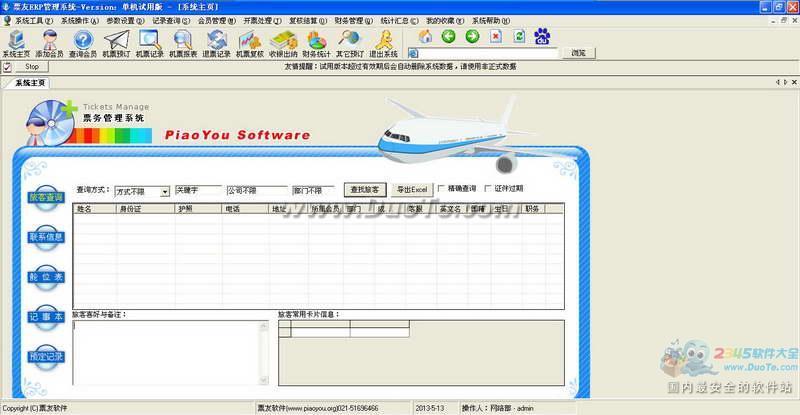Click the green Forward arrow icon

(x=472, y=36)
